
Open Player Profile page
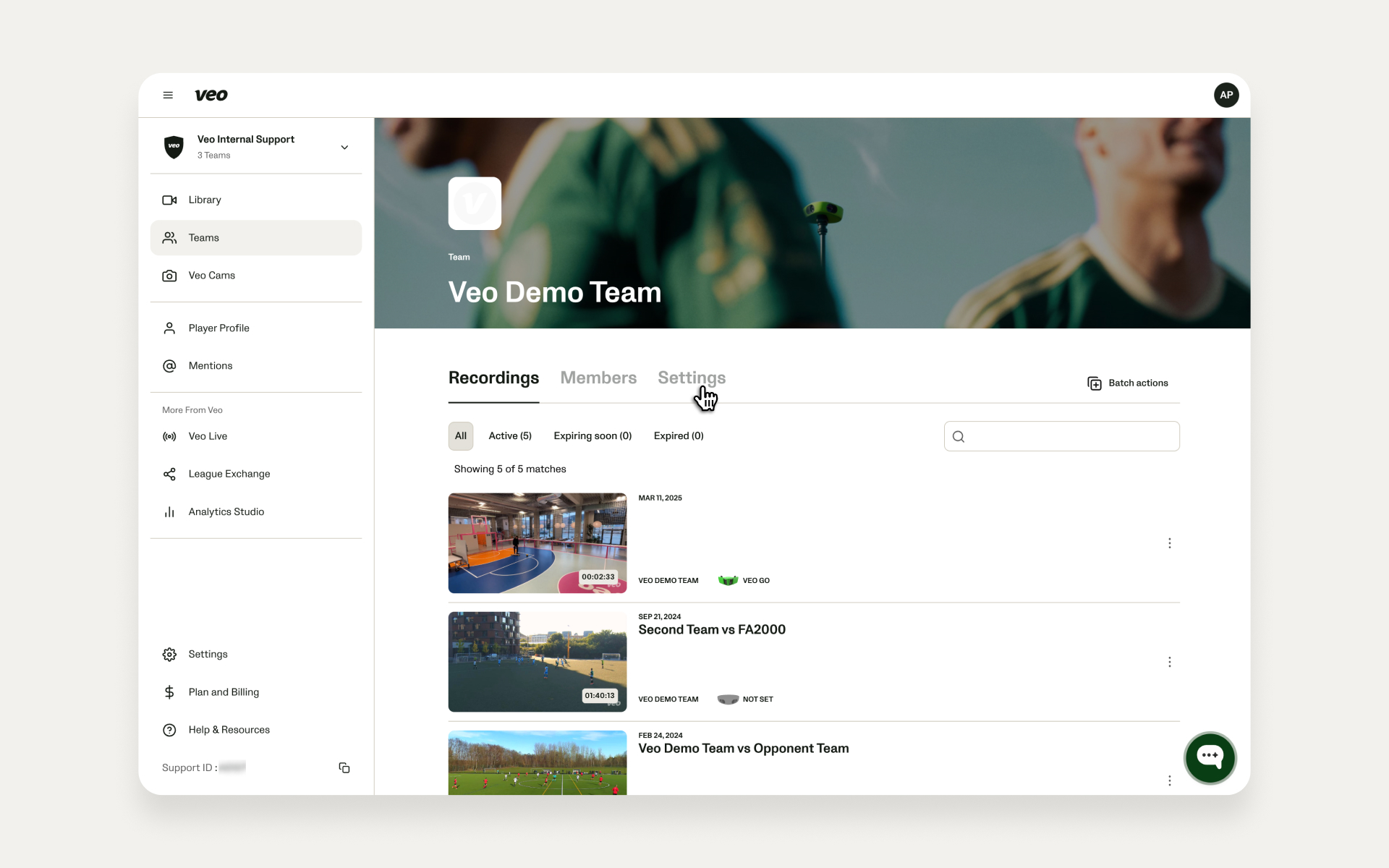256,328
